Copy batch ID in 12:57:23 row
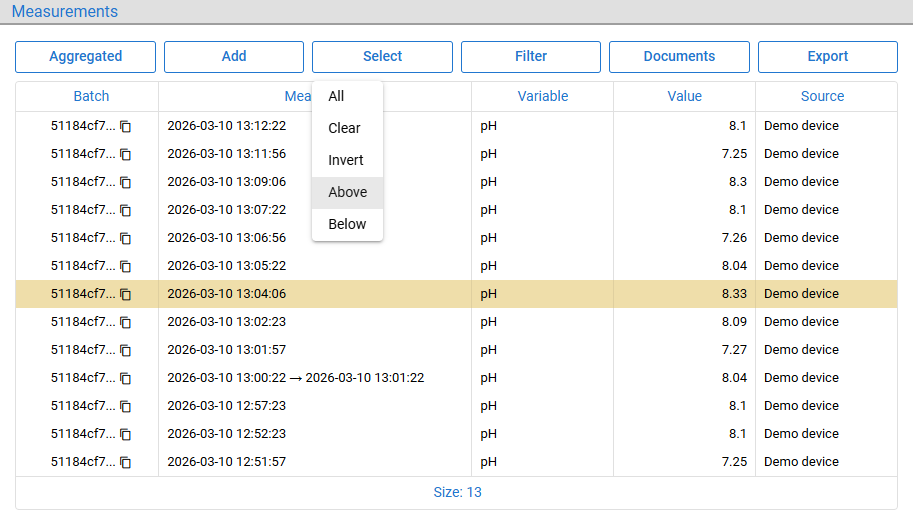 point(125,406)
